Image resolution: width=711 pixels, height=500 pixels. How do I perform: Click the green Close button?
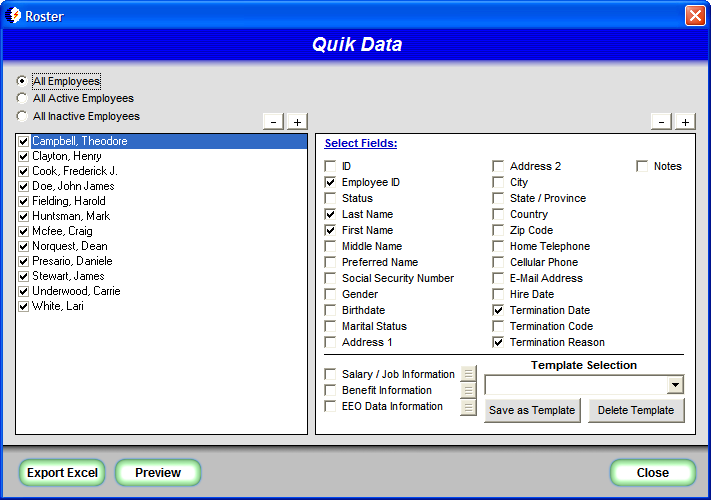653,473
